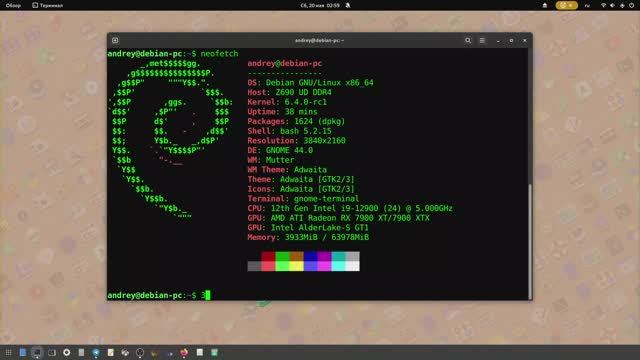Click the 'Packages: 1624 (dpkg)' line
640x360 pixels.
coord(296,121)
